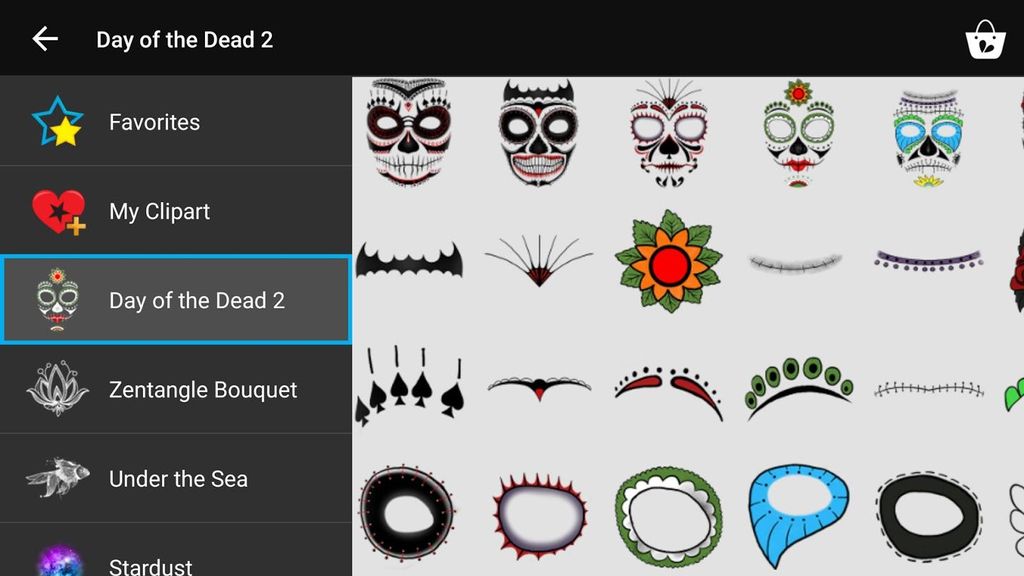Open the Stardust category
The width and height of the screenshot is (1024, 576).
pyautogui.click(x=176, y=550)
